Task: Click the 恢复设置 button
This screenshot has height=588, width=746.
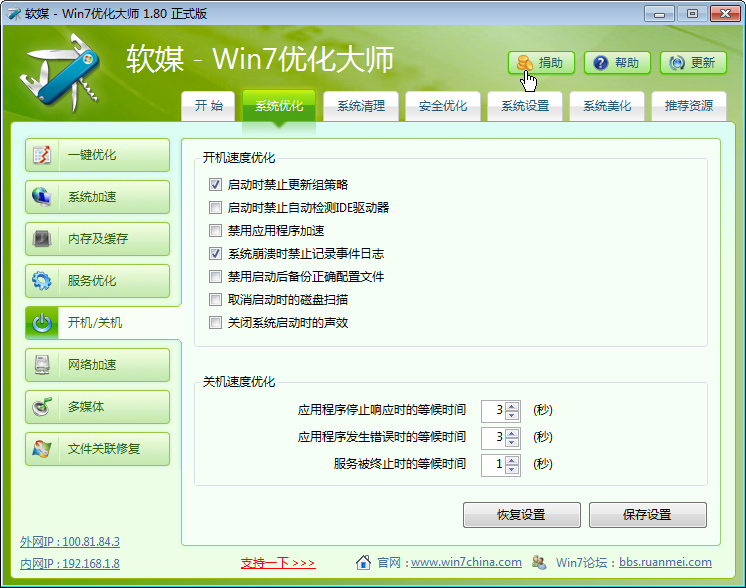Action: (522, 515)
